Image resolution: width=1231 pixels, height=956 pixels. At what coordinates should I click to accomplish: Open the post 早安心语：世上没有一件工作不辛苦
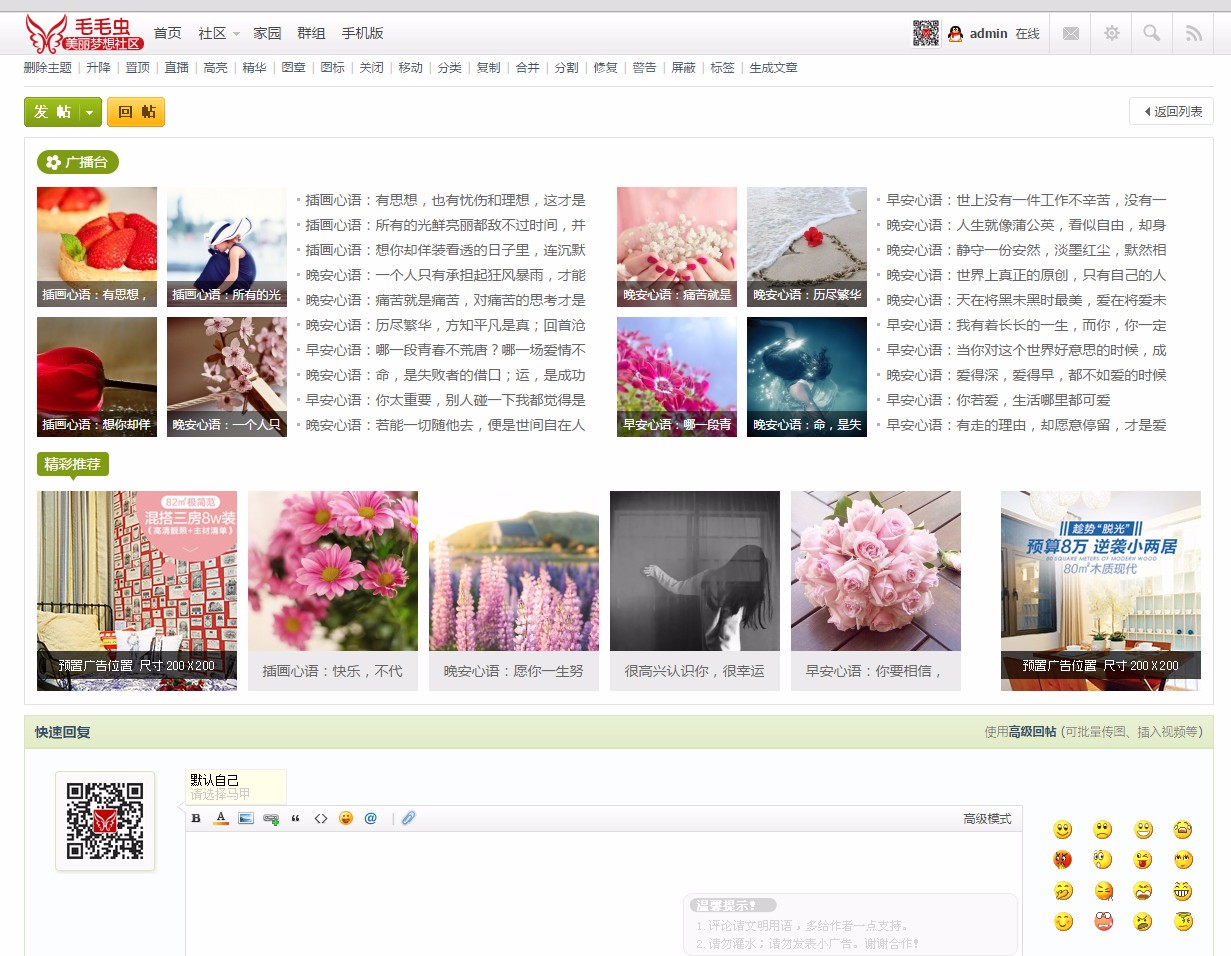[x=1027, y=200]
